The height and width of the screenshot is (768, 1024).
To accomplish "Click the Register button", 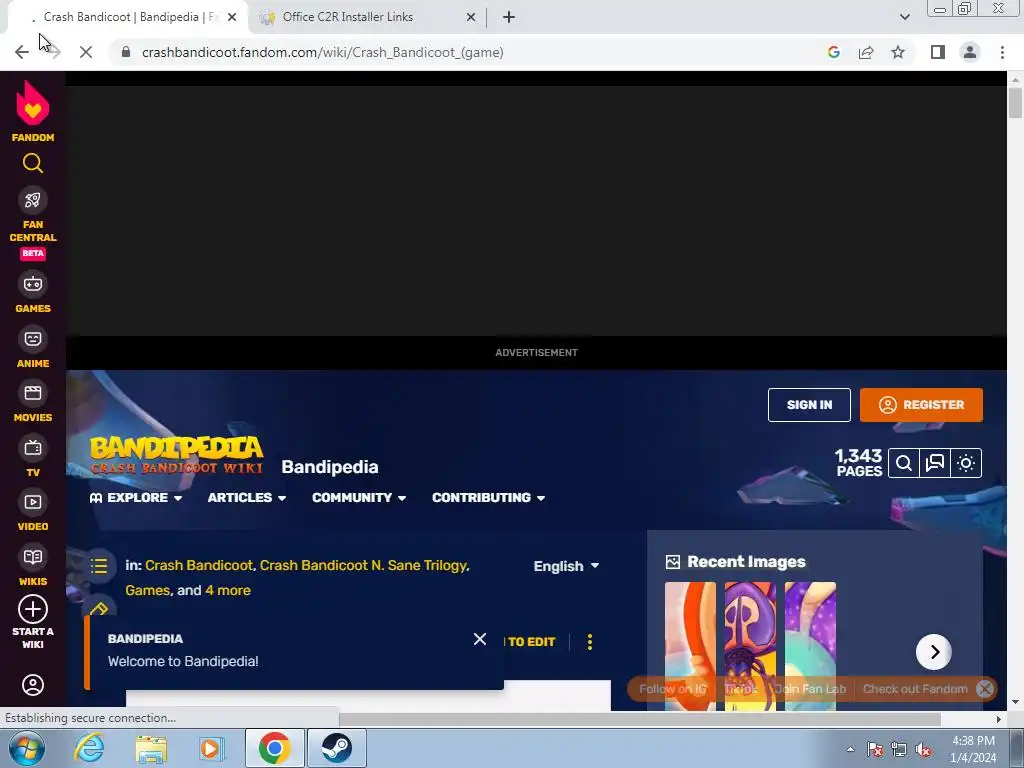I will [921, 405].
